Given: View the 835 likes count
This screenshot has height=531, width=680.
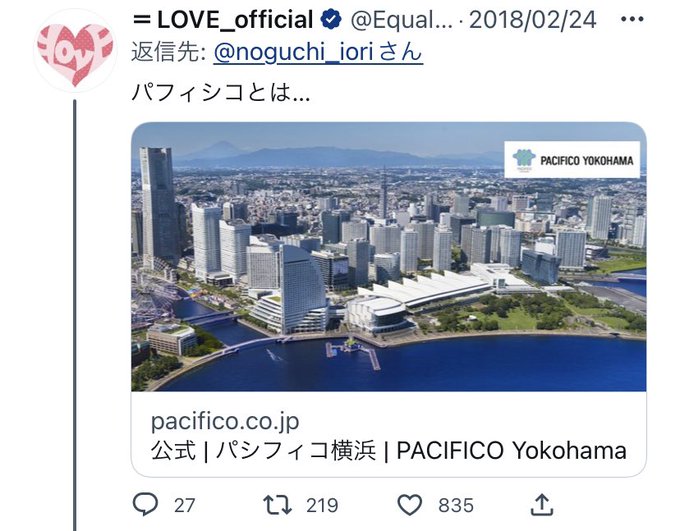Looking at the screenshot, I should (455, 505).
